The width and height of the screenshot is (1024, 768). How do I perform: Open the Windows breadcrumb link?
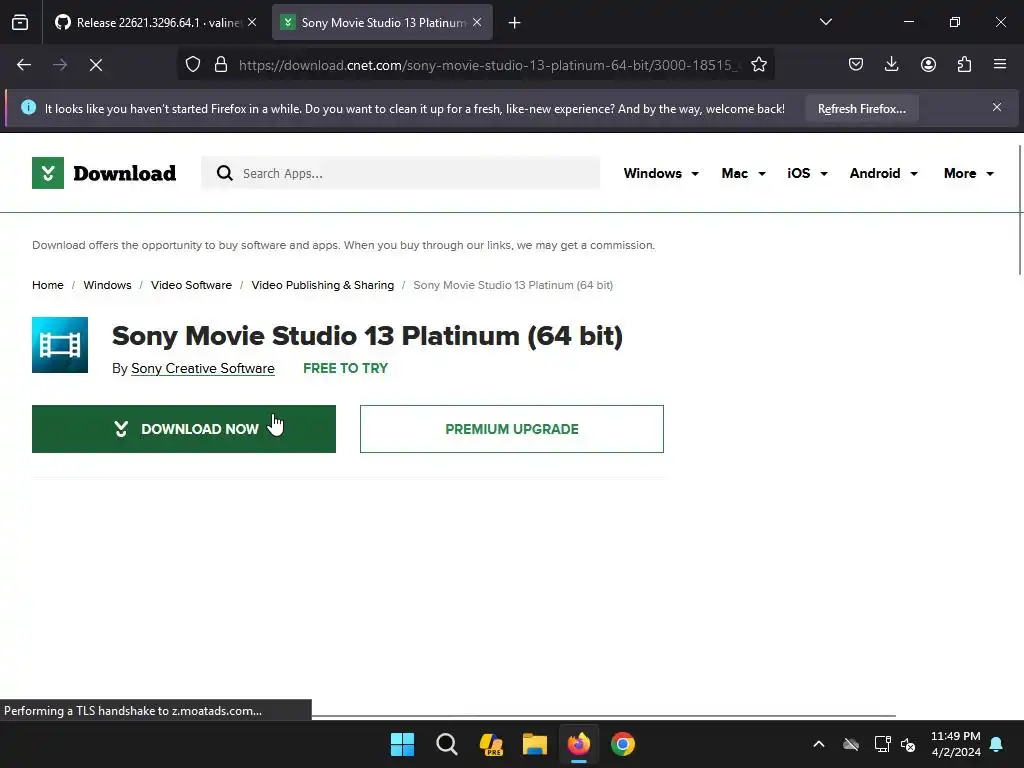tap(107, 285)
